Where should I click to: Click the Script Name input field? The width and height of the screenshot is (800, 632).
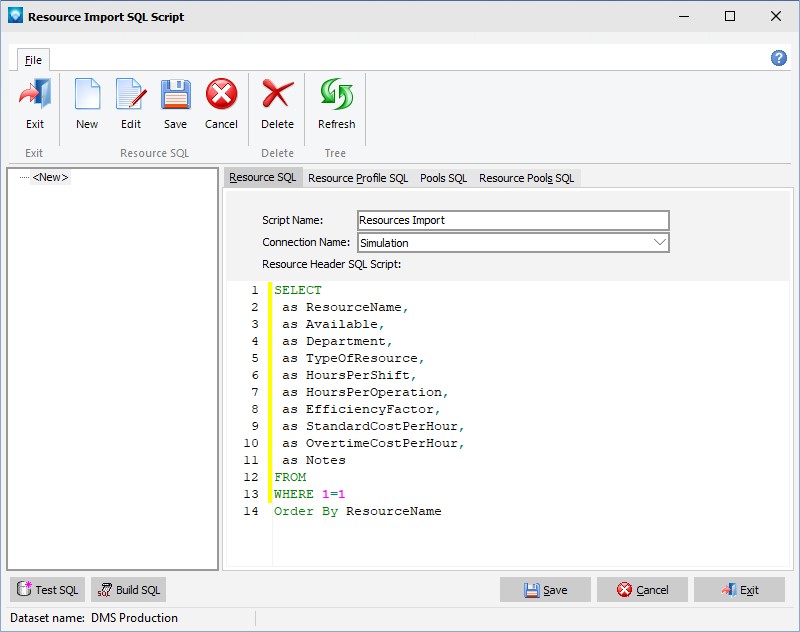513,220
